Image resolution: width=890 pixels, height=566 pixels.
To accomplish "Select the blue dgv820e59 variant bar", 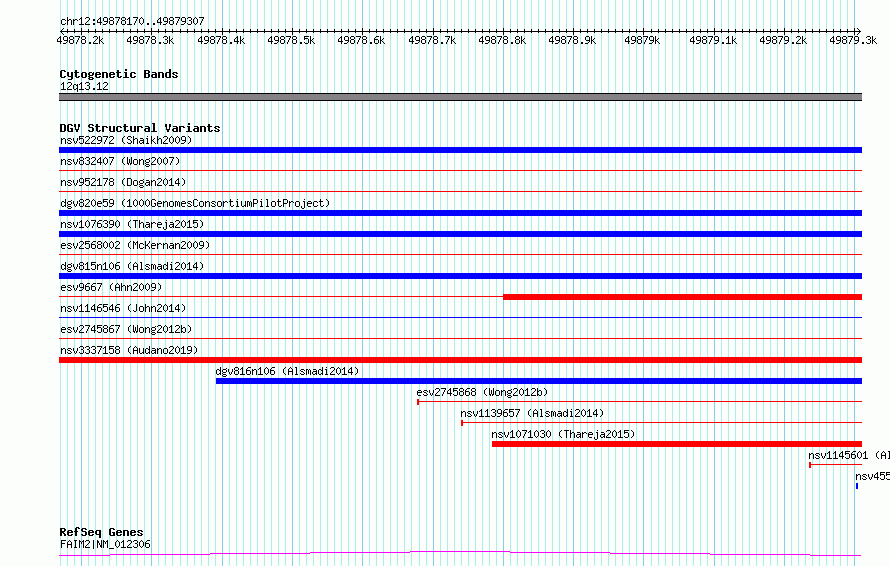I will coord(460,213).
